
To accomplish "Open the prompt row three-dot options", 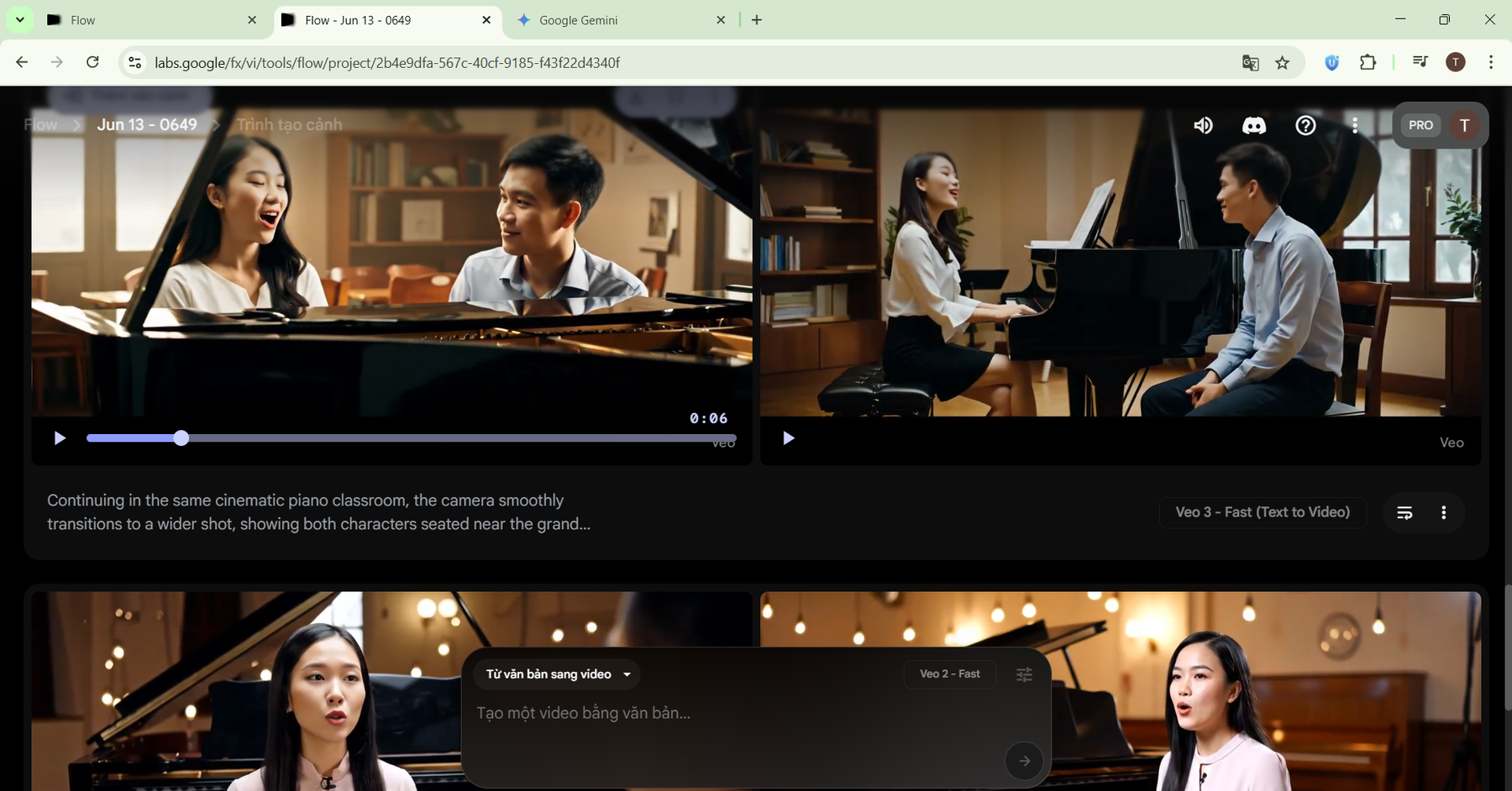I will (1443, 513).
